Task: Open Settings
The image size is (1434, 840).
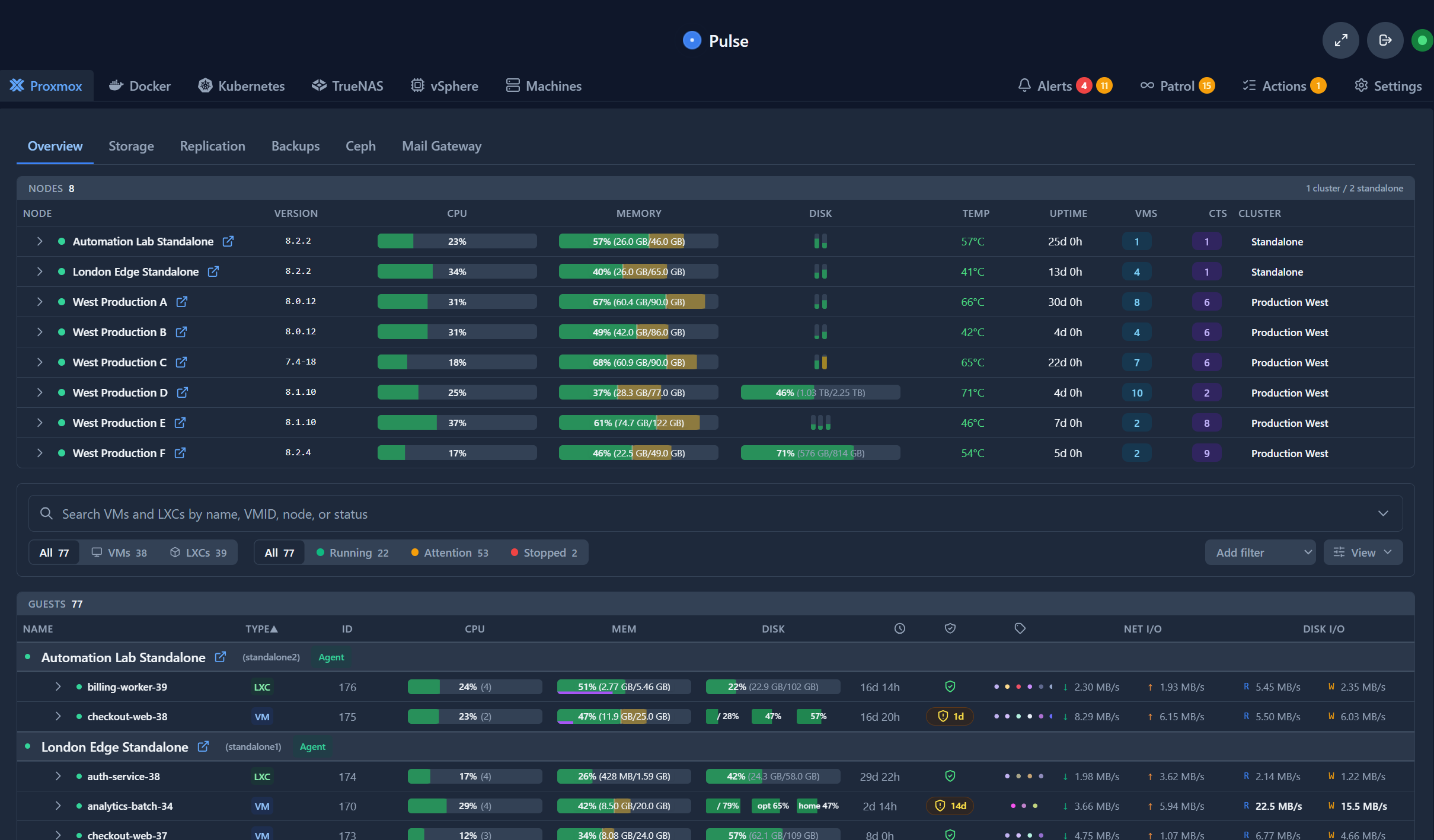Action: [x=1388, y=86]
